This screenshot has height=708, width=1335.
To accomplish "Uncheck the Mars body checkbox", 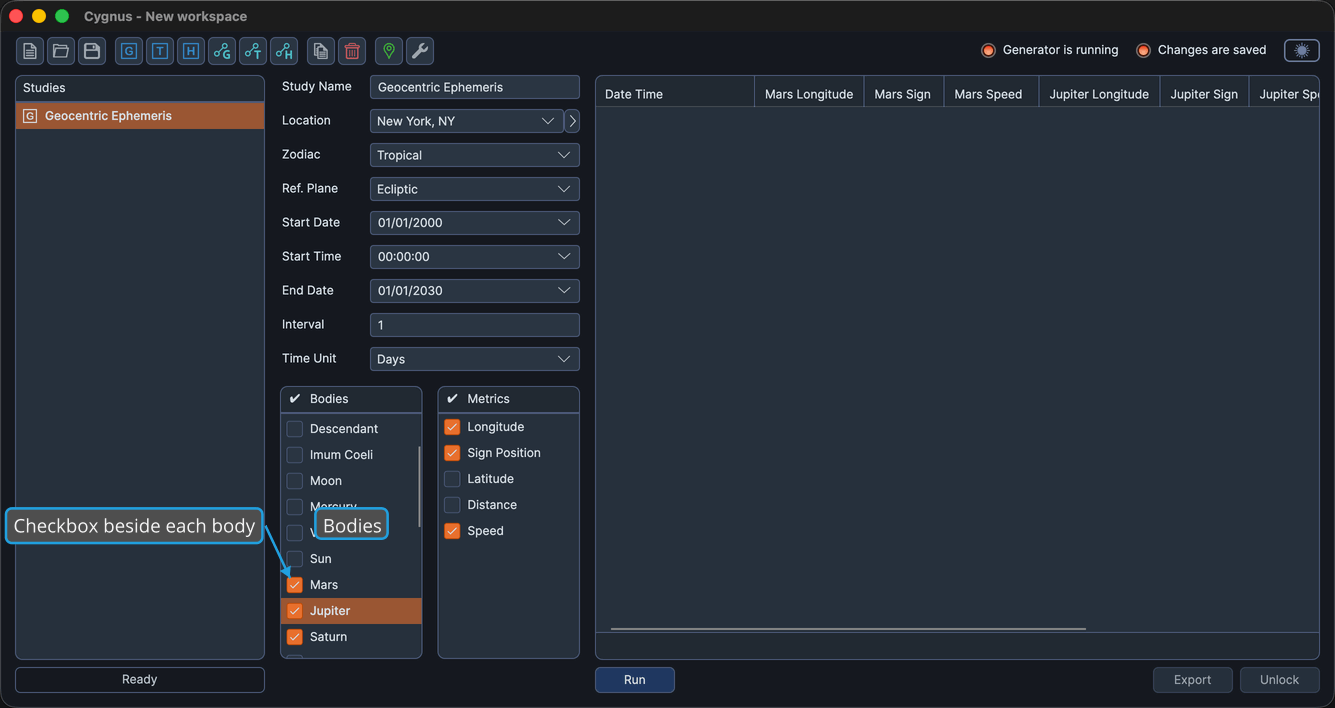I will tap(295, 585).
